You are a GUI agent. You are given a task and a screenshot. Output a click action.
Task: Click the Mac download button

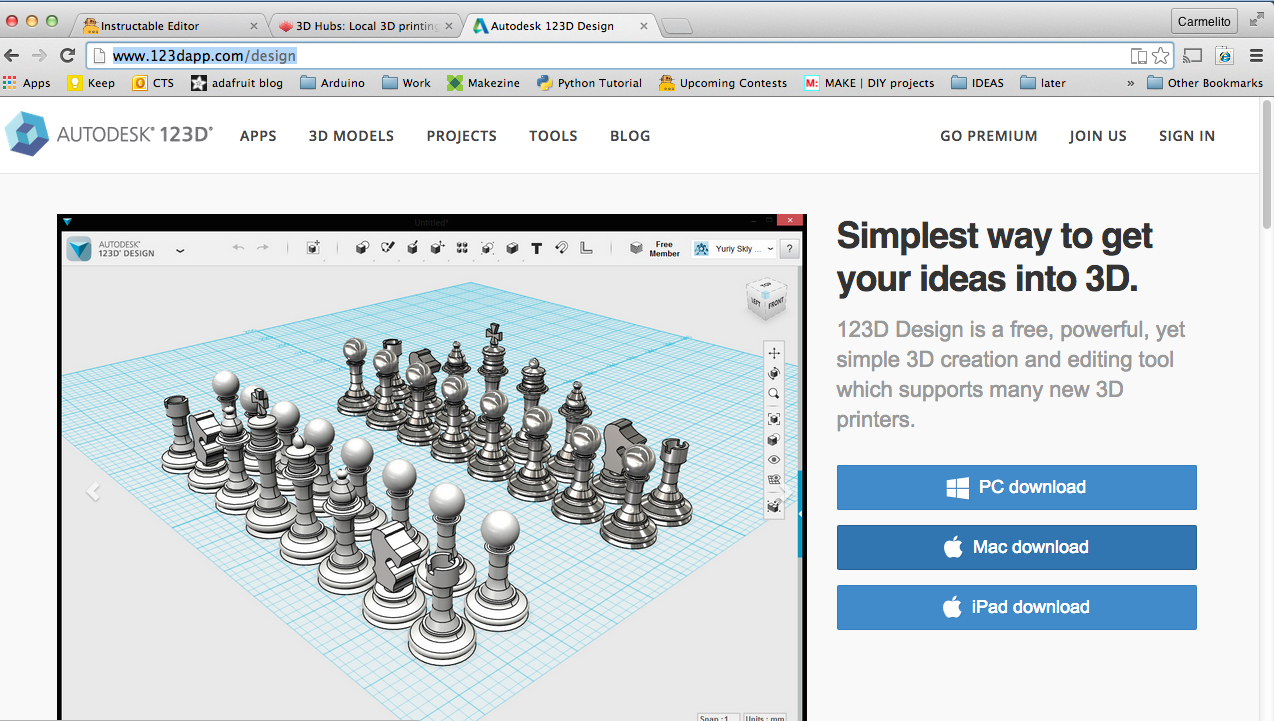tap(1016, 547)
